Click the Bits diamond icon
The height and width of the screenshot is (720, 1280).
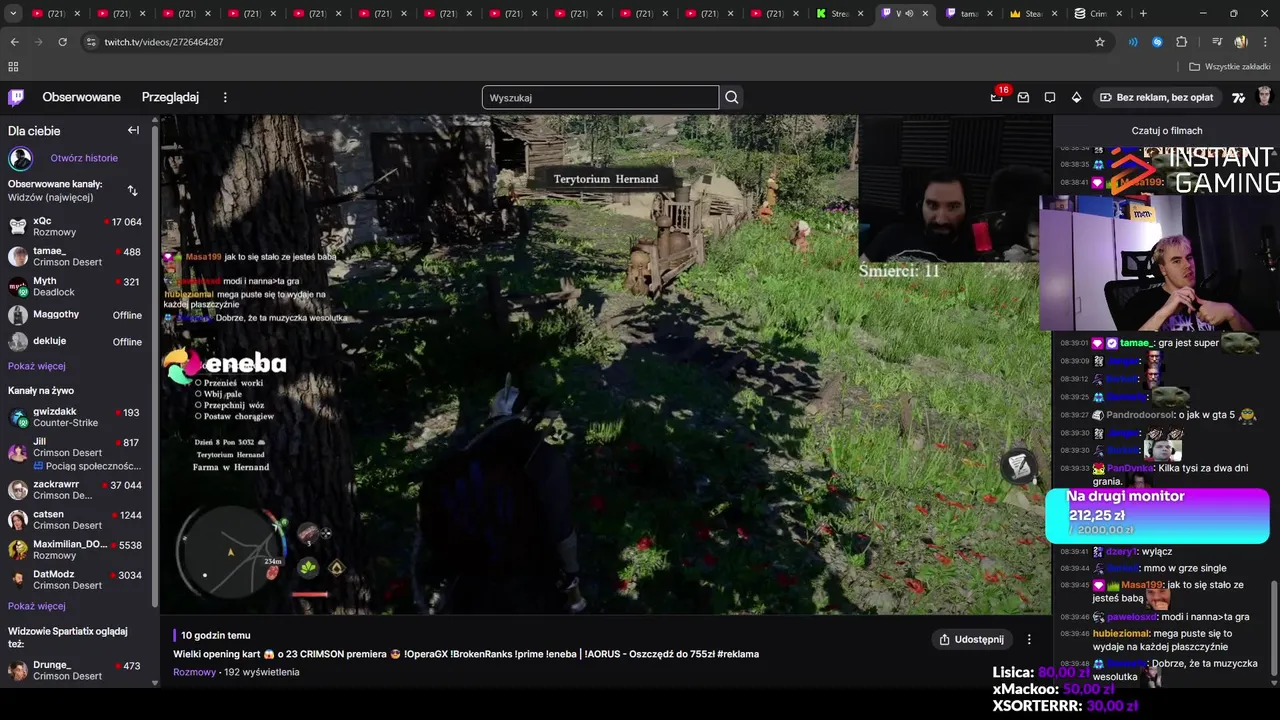(x=1076, y=97)
